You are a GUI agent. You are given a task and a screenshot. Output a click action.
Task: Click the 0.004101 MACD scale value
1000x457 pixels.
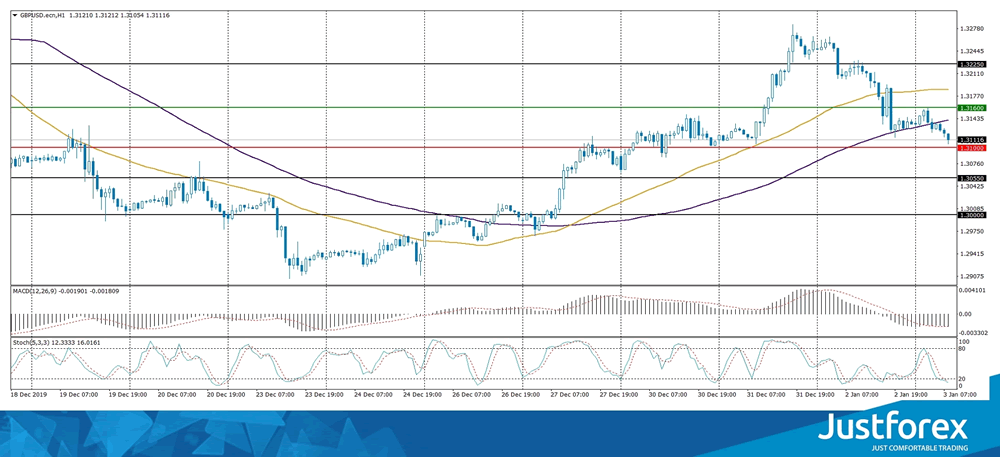973,291
